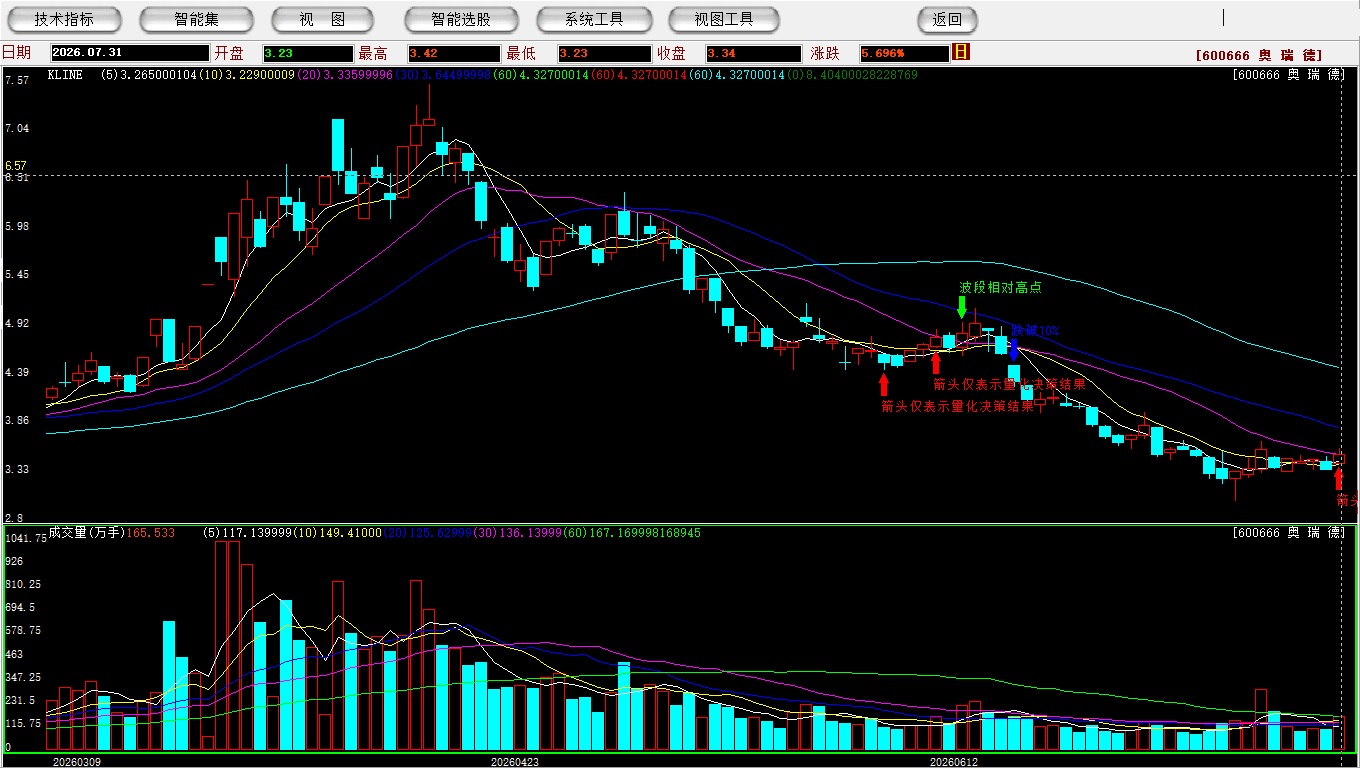Click the 系统工具 button
The height and width of the screenshot is (768, 1360).
point(594,19)
